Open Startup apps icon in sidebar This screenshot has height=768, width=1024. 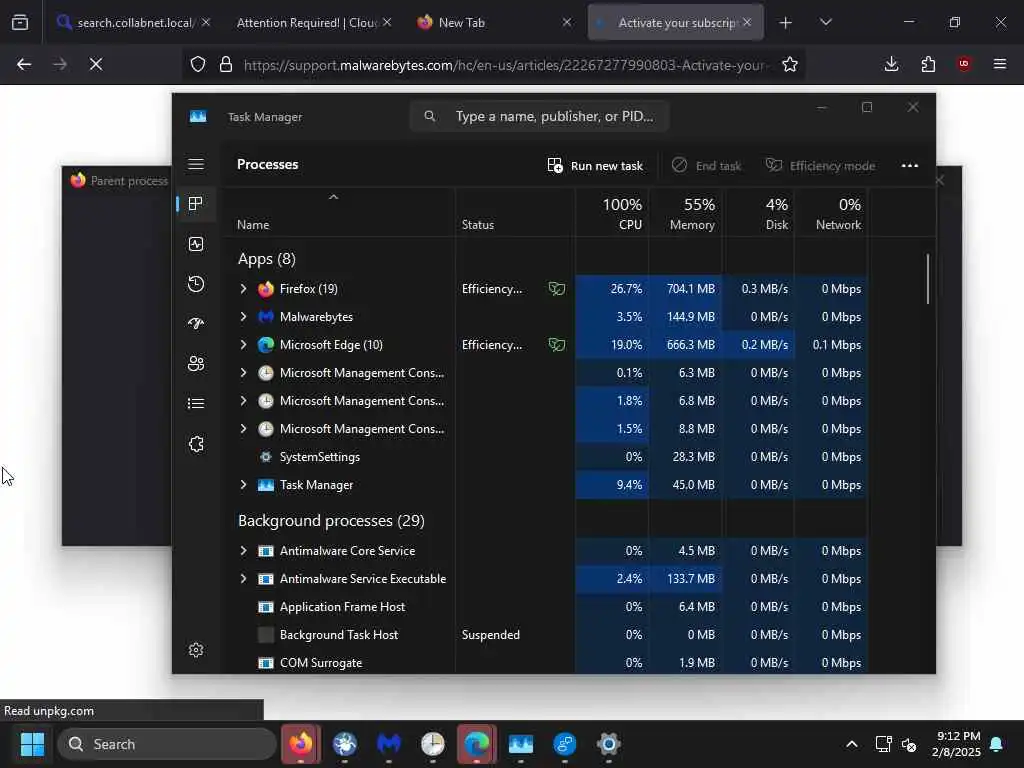click(x=196, y=323)
